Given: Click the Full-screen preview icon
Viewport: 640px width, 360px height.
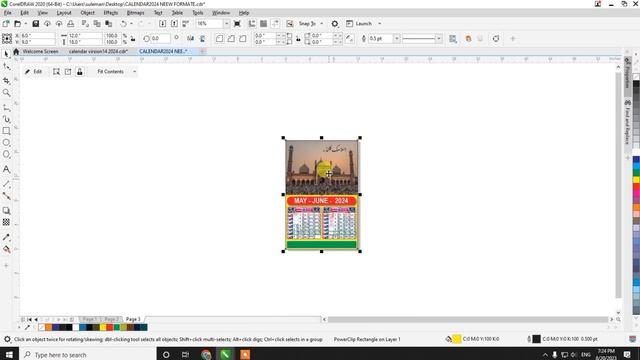Looking at the screenshot, I should pyautogui.click(x=237, y=24).
